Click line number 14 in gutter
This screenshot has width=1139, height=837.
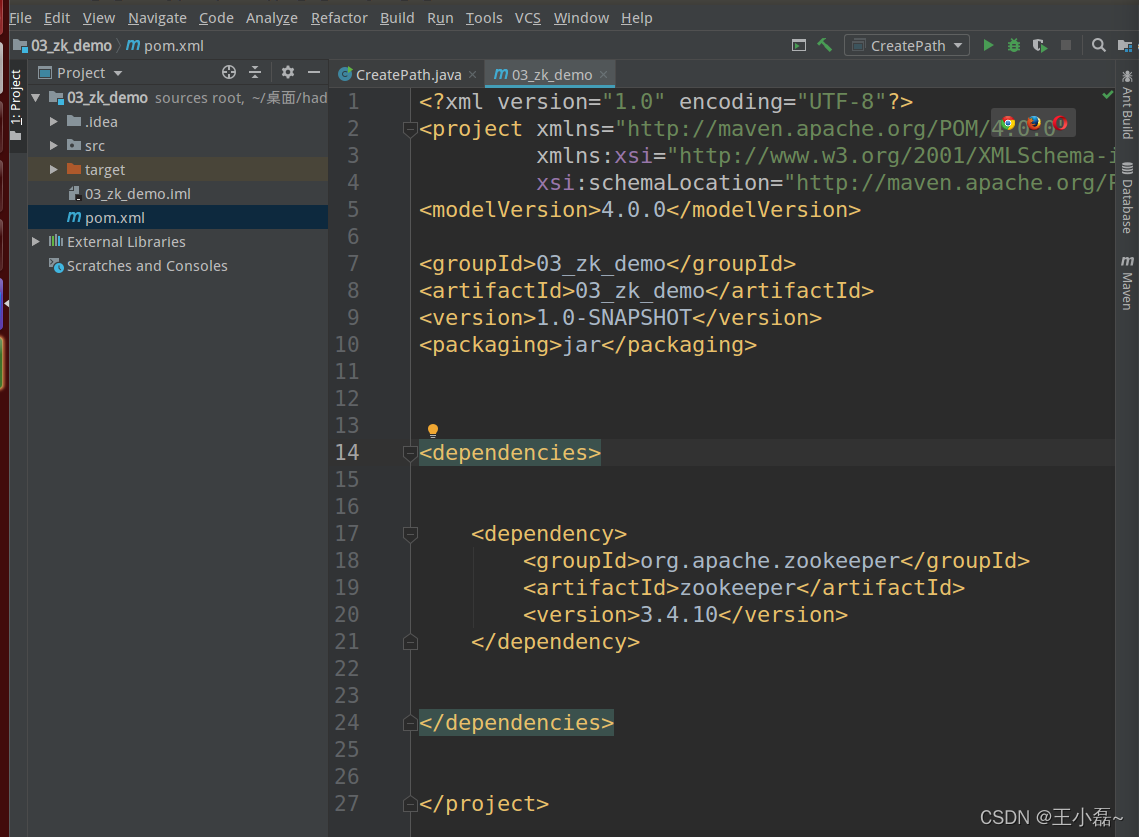point(346,453)
